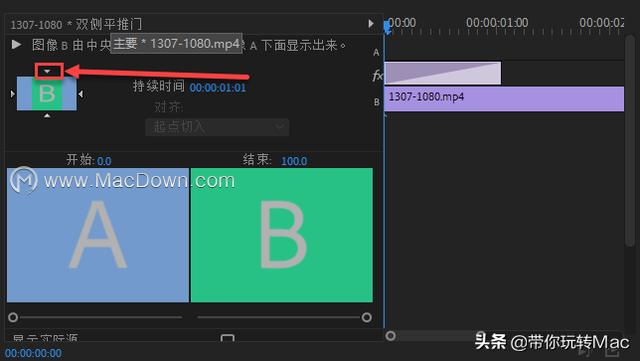Screen dimensions: 640x361
Task: Click the bottom edge direction arrow on thumbnail
Action: [x=47, y=116]
